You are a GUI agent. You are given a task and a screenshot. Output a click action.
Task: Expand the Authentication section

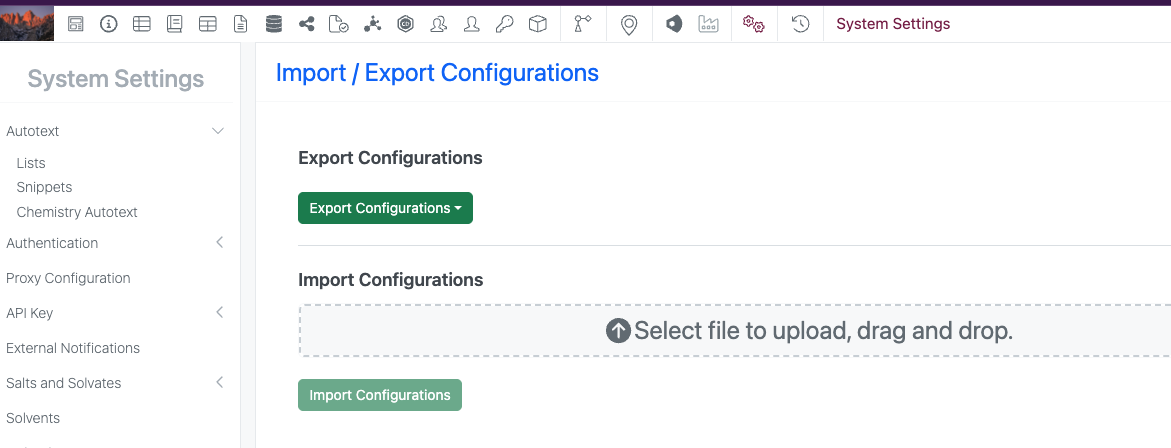tap(219, 243)
